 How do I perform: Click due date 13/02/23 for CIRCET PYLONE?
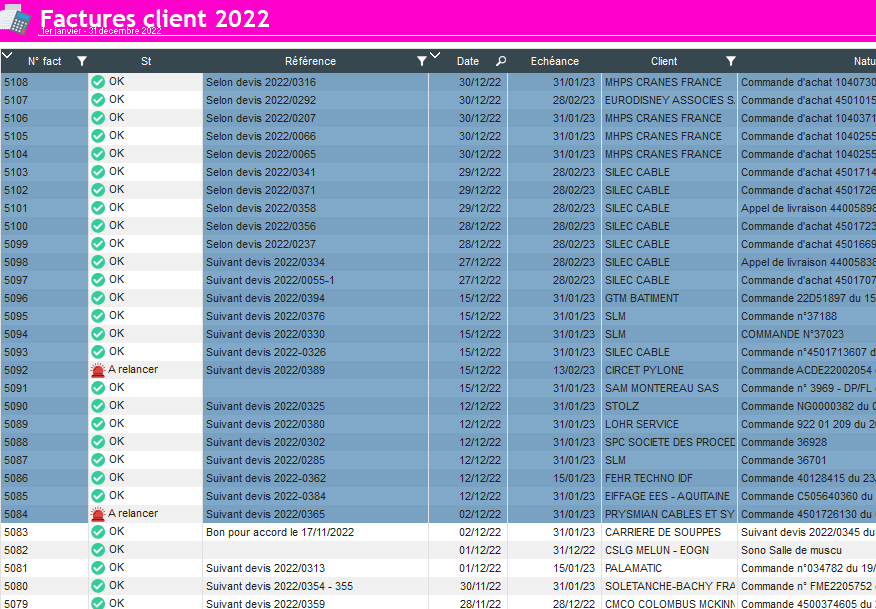[575, 370]
